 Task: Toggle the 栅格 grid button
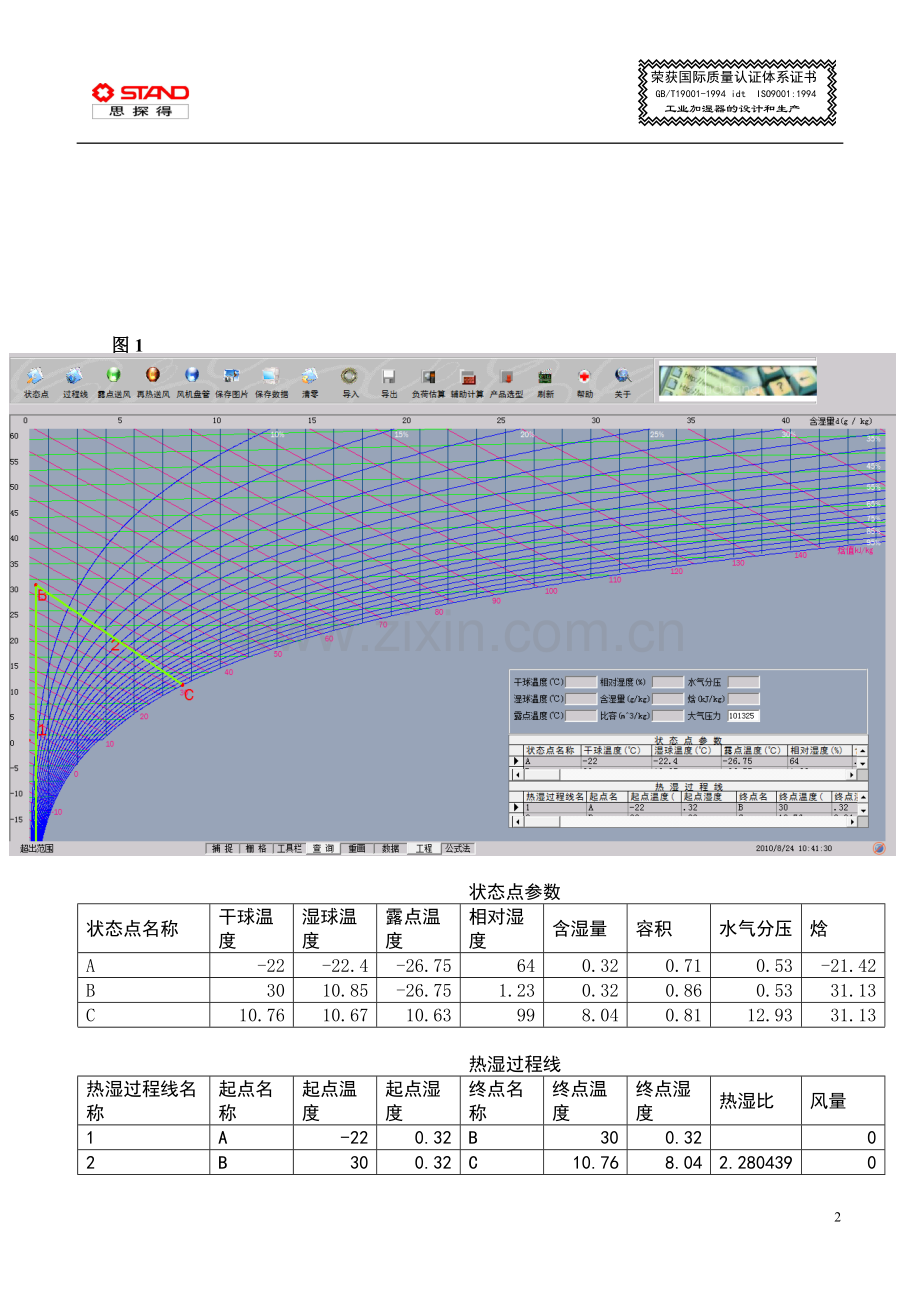pyautogui.click(x=256, y=848)
